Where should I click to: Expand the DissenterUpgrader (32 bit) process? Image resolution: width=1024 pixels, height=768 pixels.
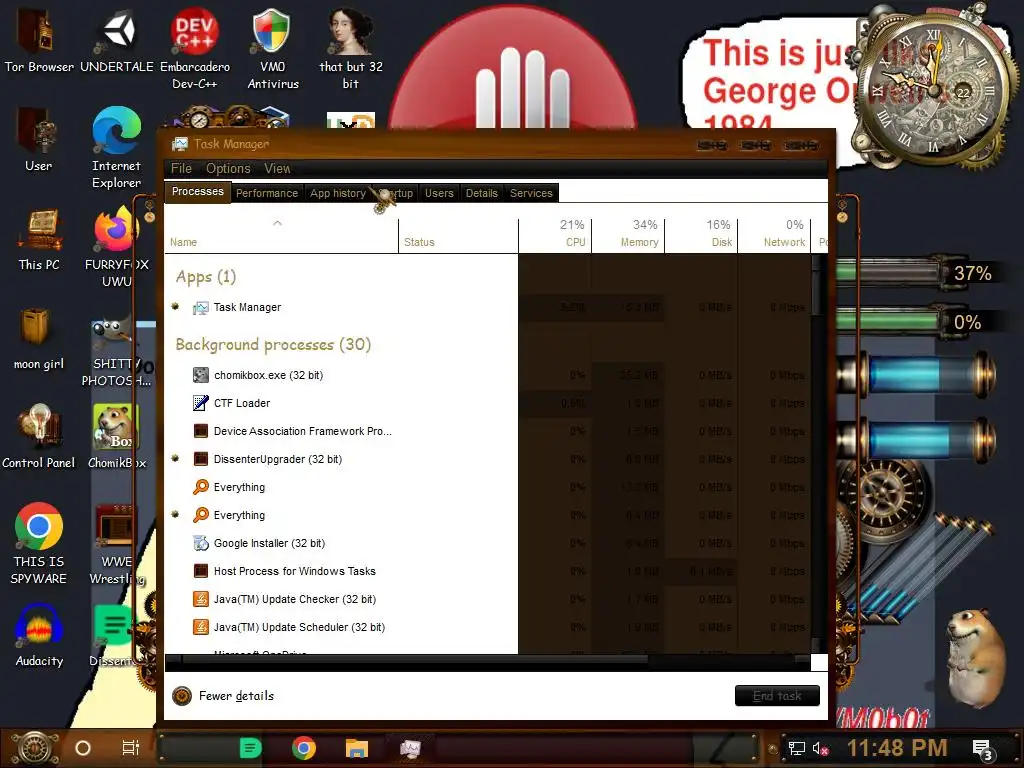[175, 458]
